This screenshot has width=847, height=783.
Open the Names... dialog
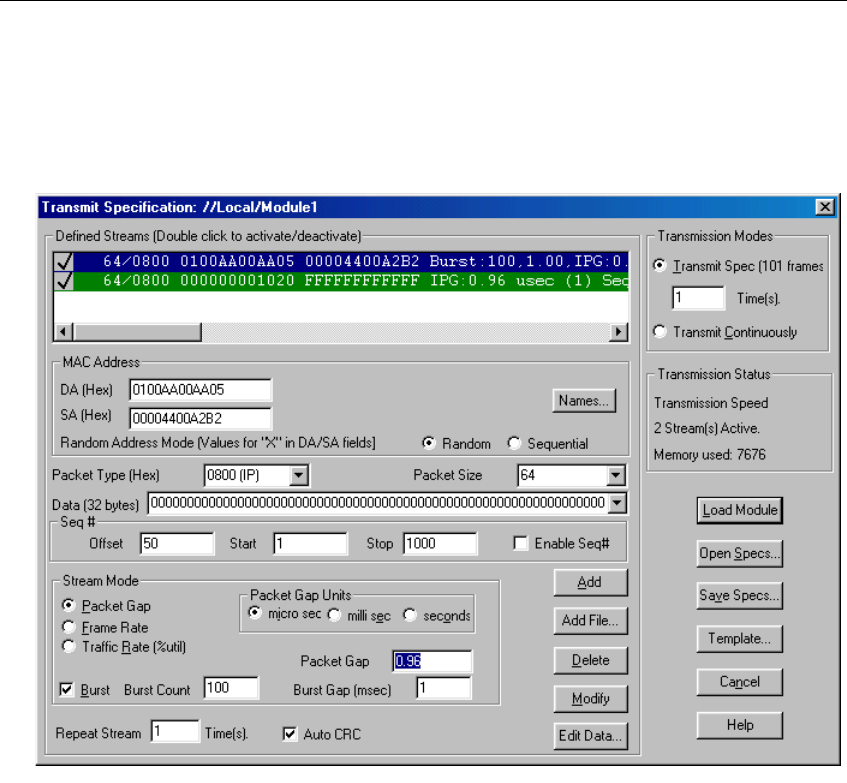coord(584,401)
